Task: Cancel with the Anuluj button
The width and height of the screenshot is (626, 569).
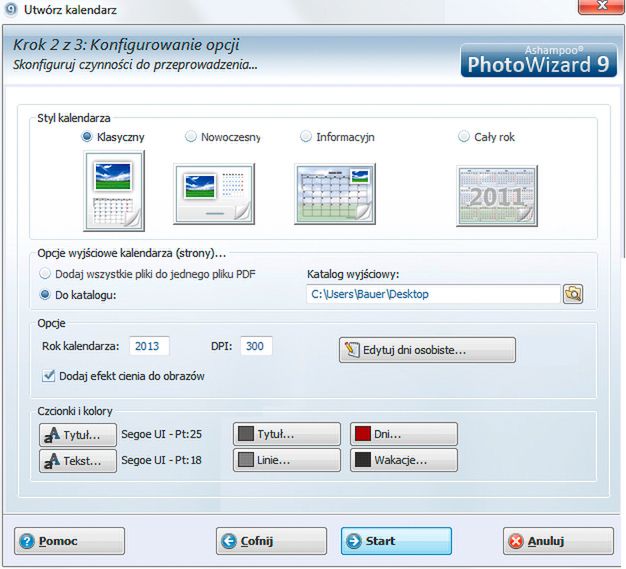Action: click(x=558, y=541)
